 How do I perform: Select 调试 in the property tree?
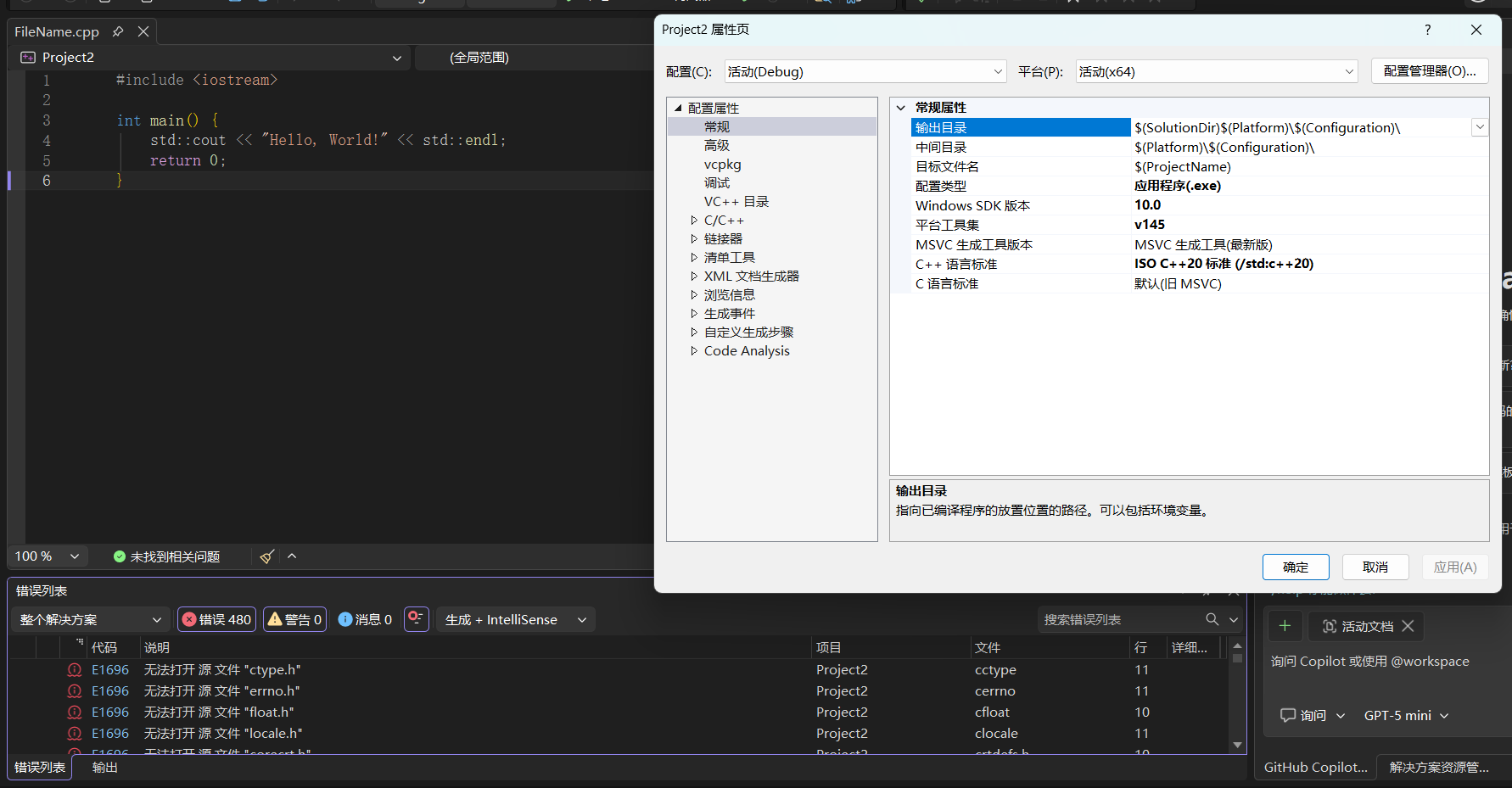[x=717, y=182]
